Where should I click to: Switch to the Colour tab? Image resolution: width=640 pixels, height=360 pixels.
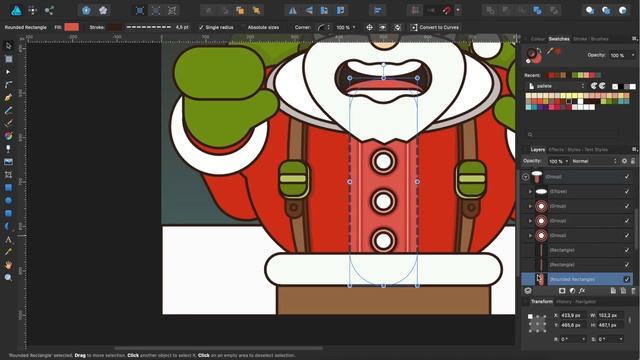[x=538, y=39]
